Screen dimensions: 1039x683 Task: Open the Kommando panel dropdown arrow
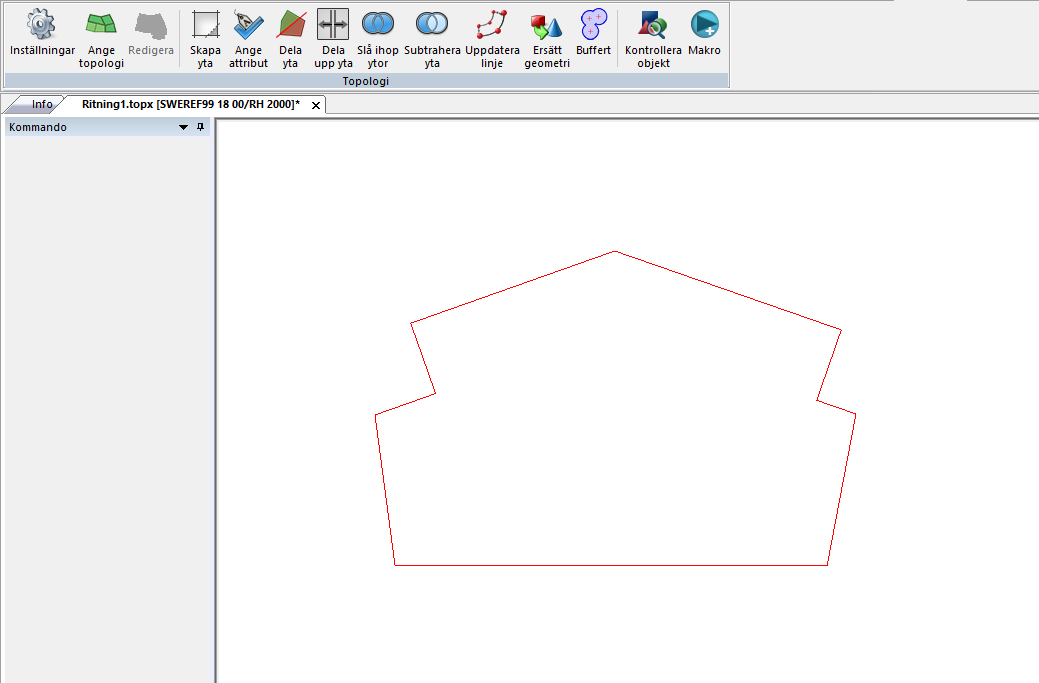183,128
